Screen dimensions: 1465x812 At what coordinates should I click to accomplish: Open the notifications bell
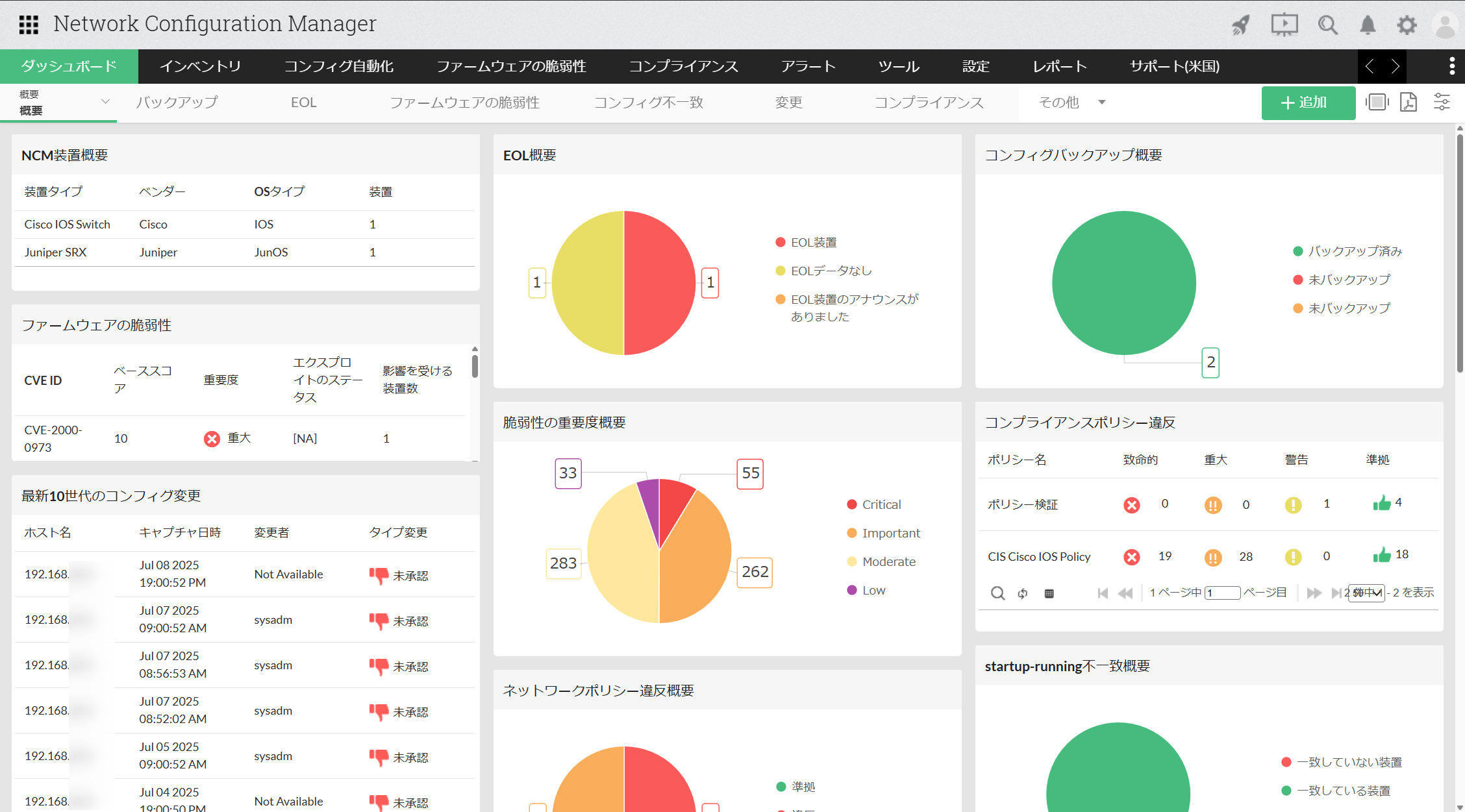click(x=1368, y=25)
